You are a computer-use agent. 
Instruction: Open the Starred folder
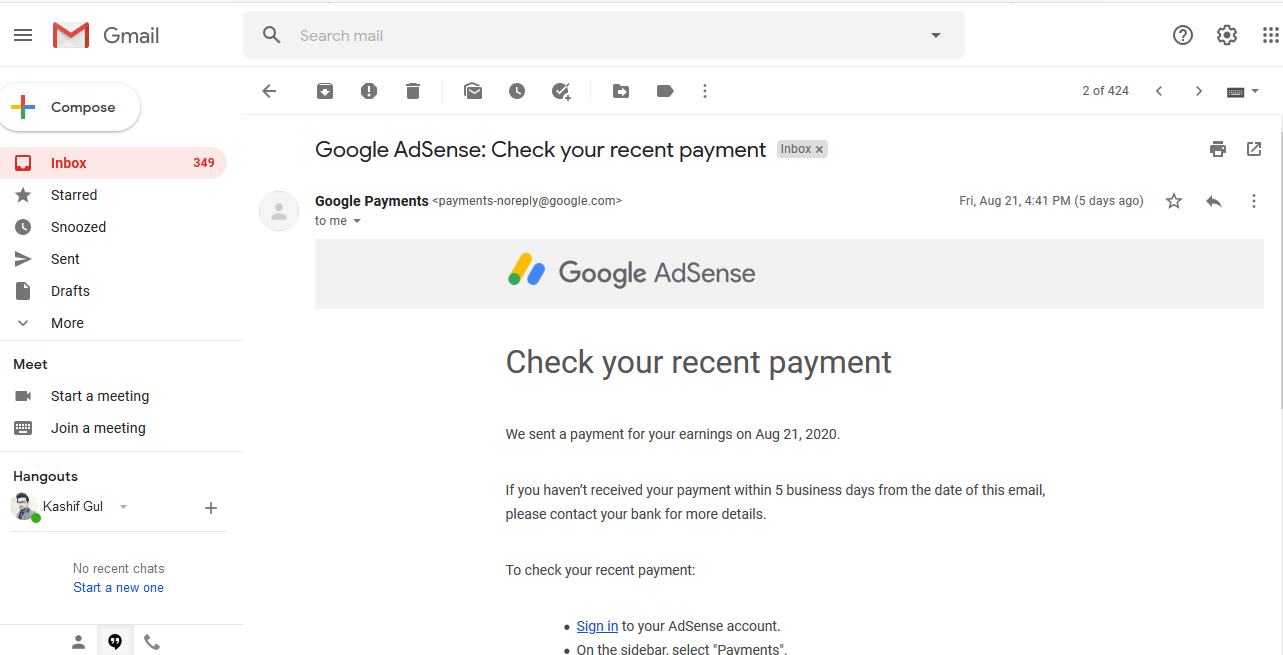[x=74, y=195]
